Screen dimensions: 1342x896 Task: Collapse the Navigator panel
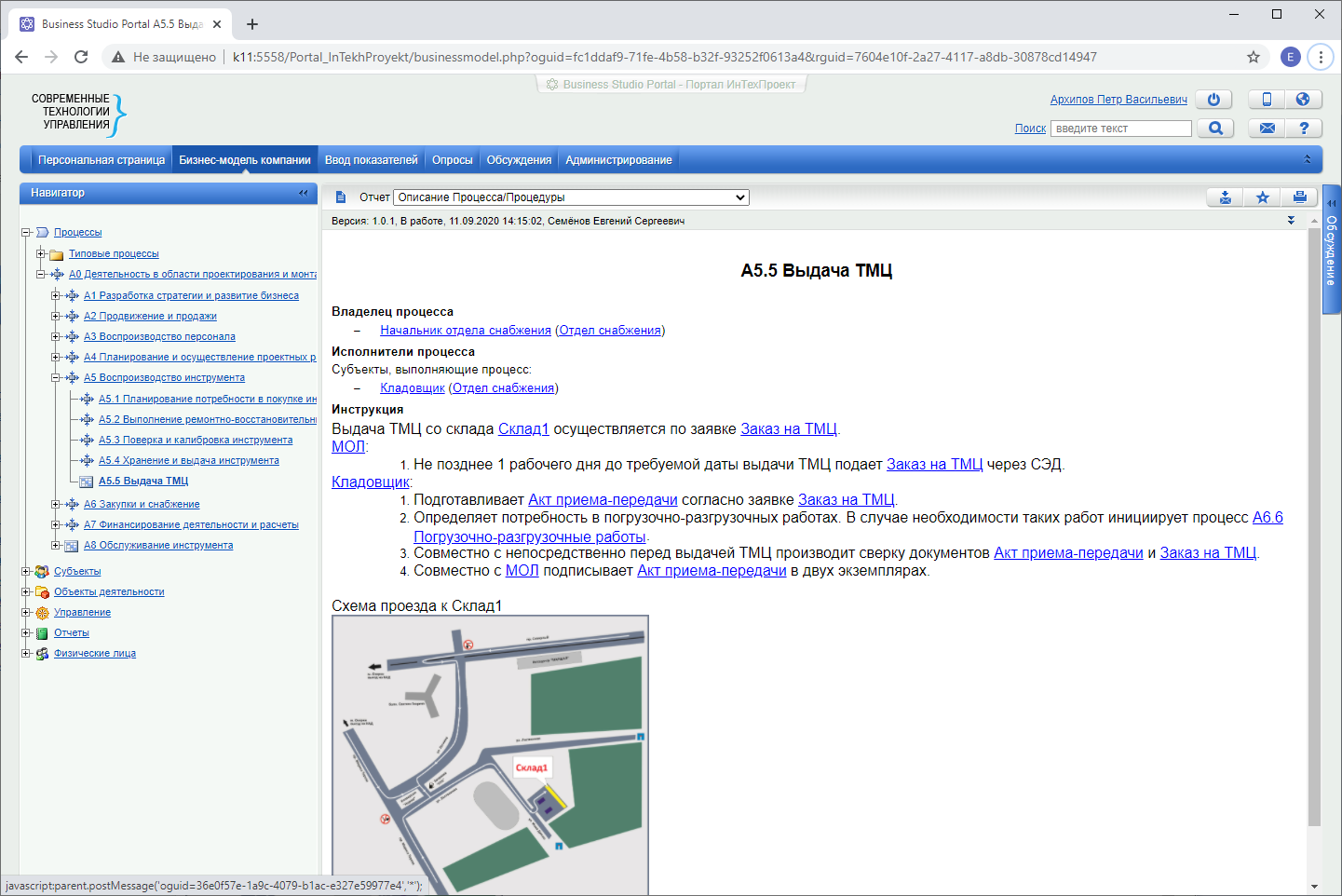pyautogui.click(x=303, y=193)
